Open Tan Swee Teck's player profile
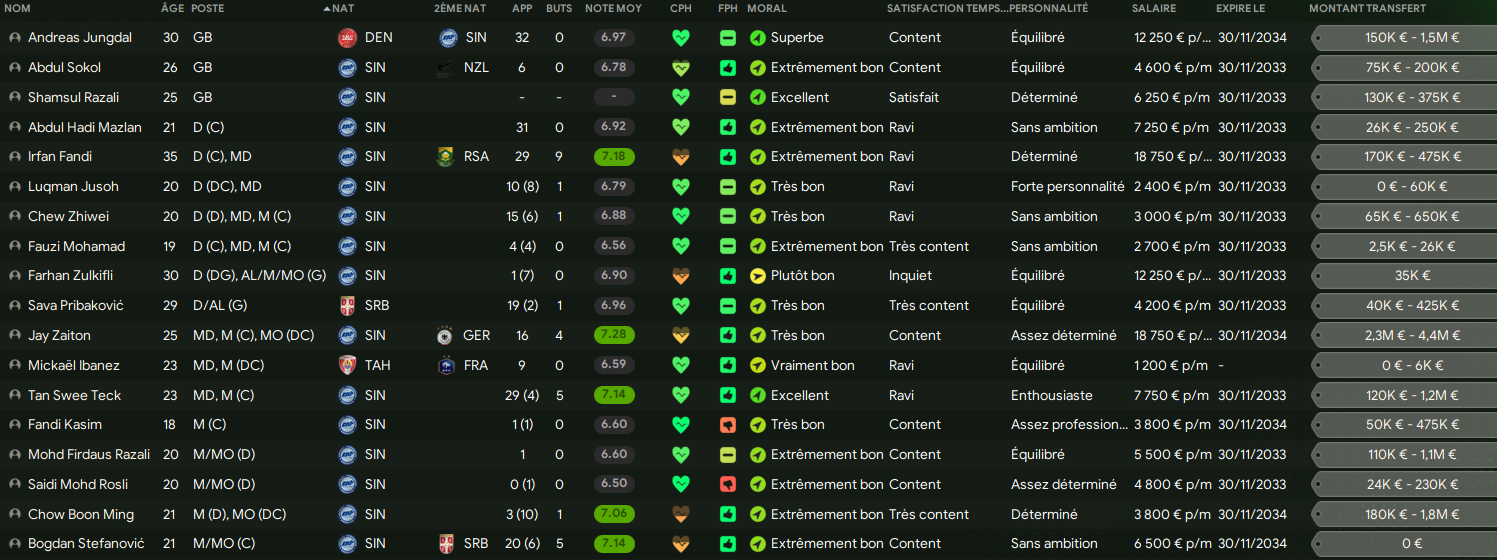 coord(74,395)
